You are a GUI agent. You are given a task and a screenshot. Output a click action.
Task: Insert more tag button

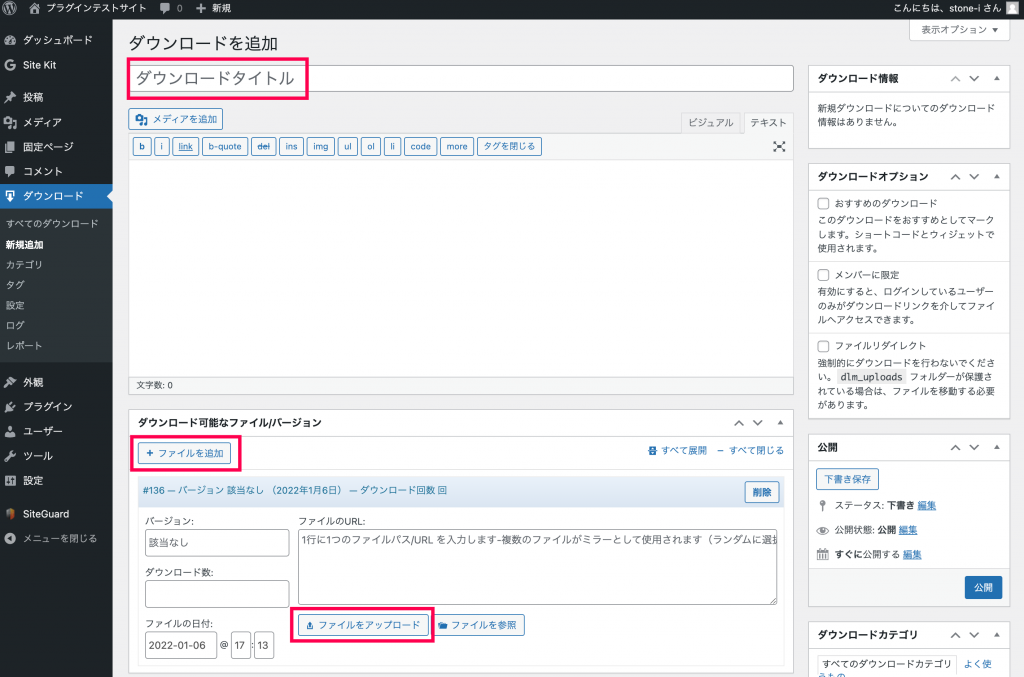(x=457, y=147)
